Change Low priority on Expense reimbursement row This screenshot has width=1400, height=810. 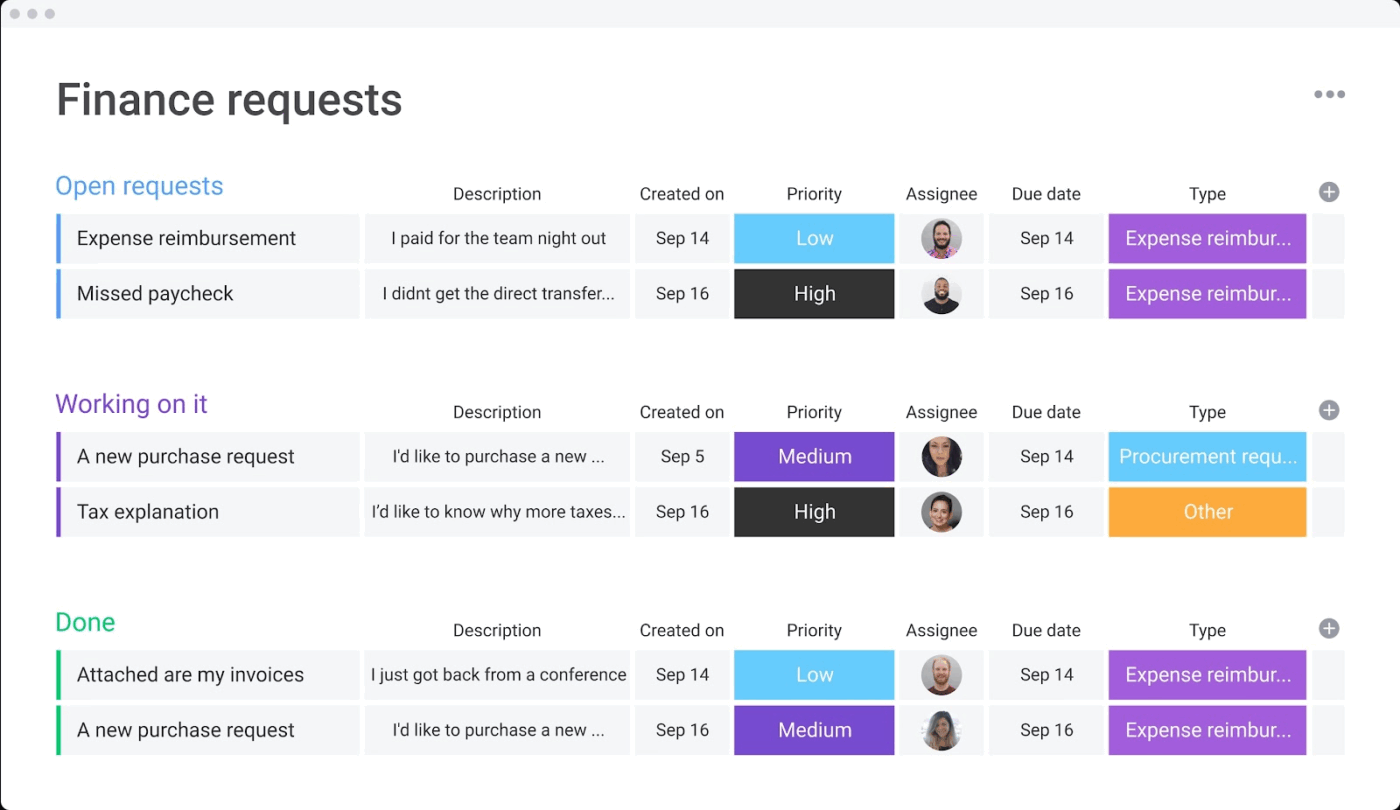[x=814, y=239]
